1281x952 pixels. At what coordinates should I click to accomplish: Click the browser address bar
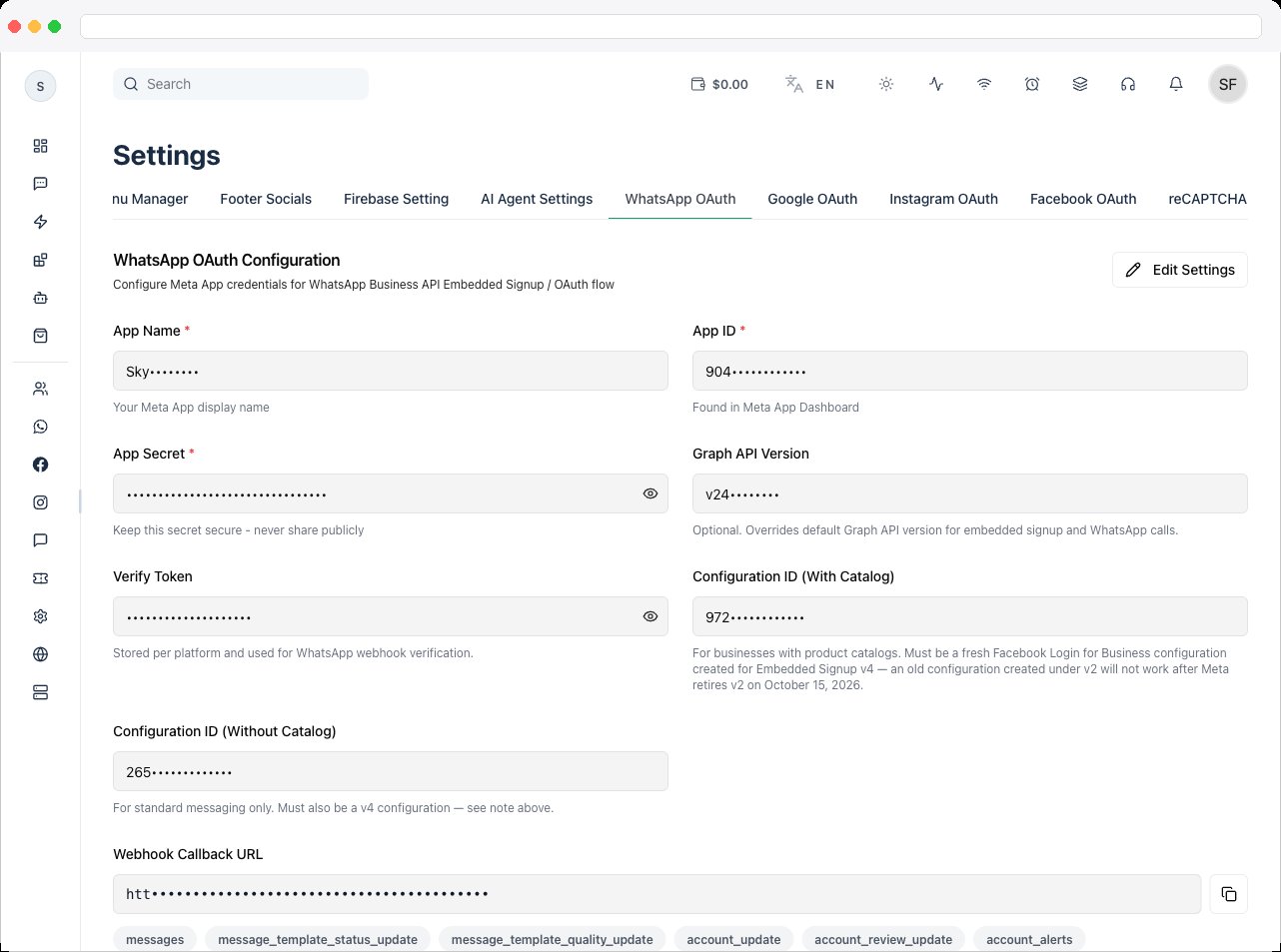[670, 26]
